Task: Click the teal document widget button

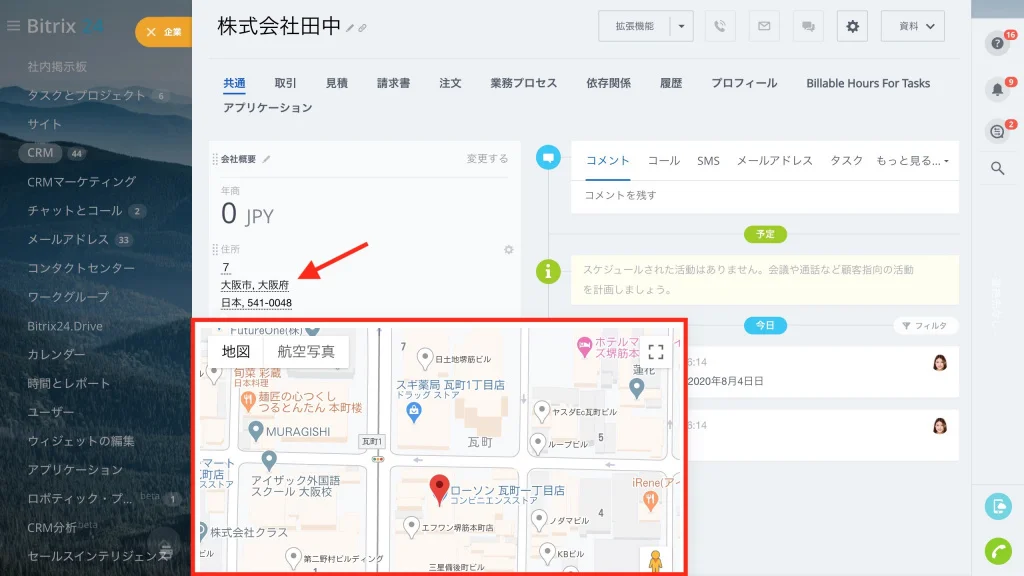Action: click(998, 506)
